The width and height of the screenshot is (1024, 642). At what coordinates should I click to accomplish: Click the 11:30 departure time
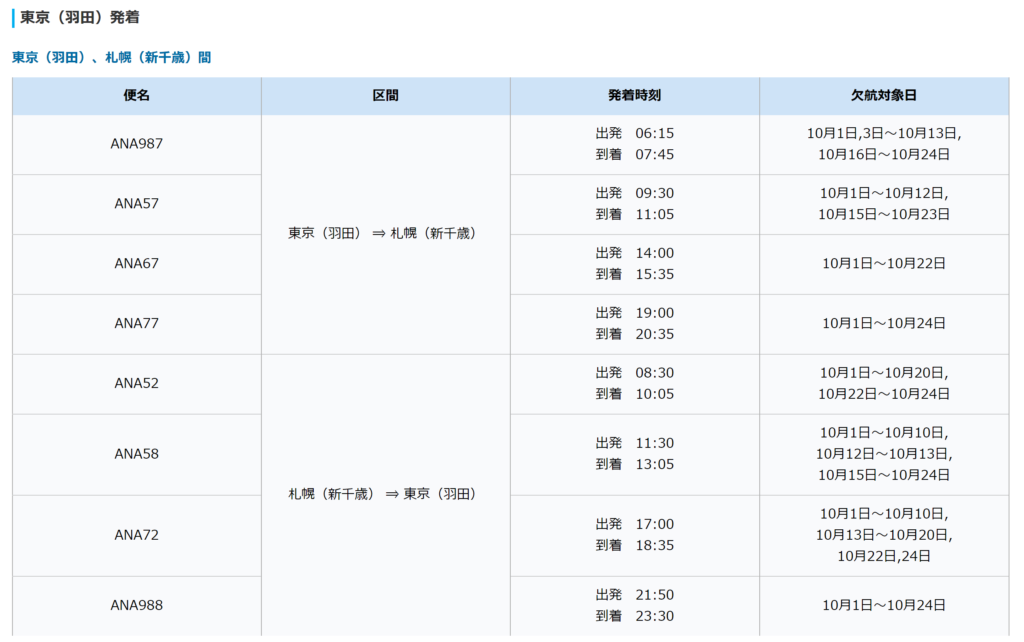point(654,443)
